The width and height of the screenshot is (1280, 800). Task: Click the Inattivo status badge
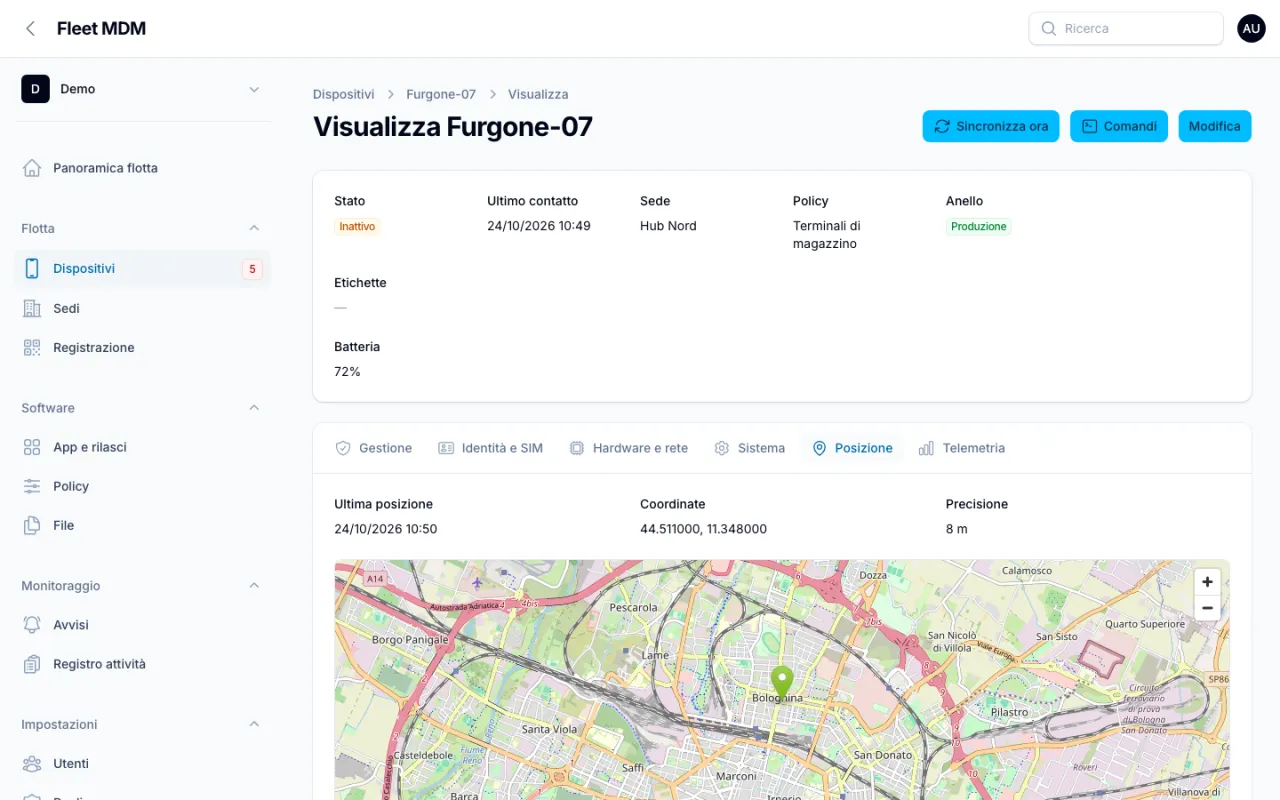[357, 227]
